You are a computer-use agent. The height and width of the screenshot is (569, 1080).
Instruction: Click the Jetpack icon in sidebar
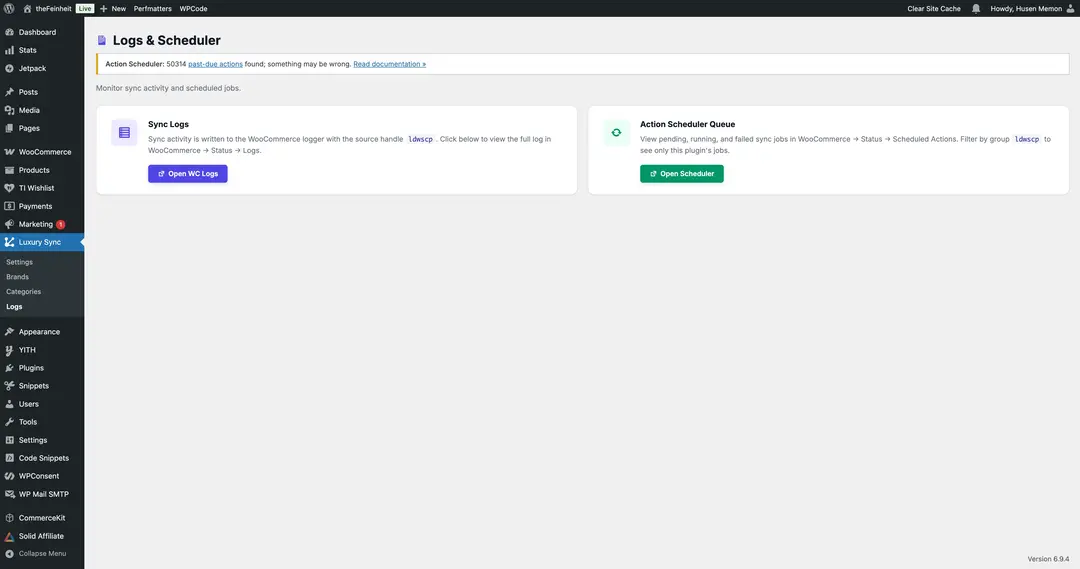pyautogui.click(x=9, y=68)
